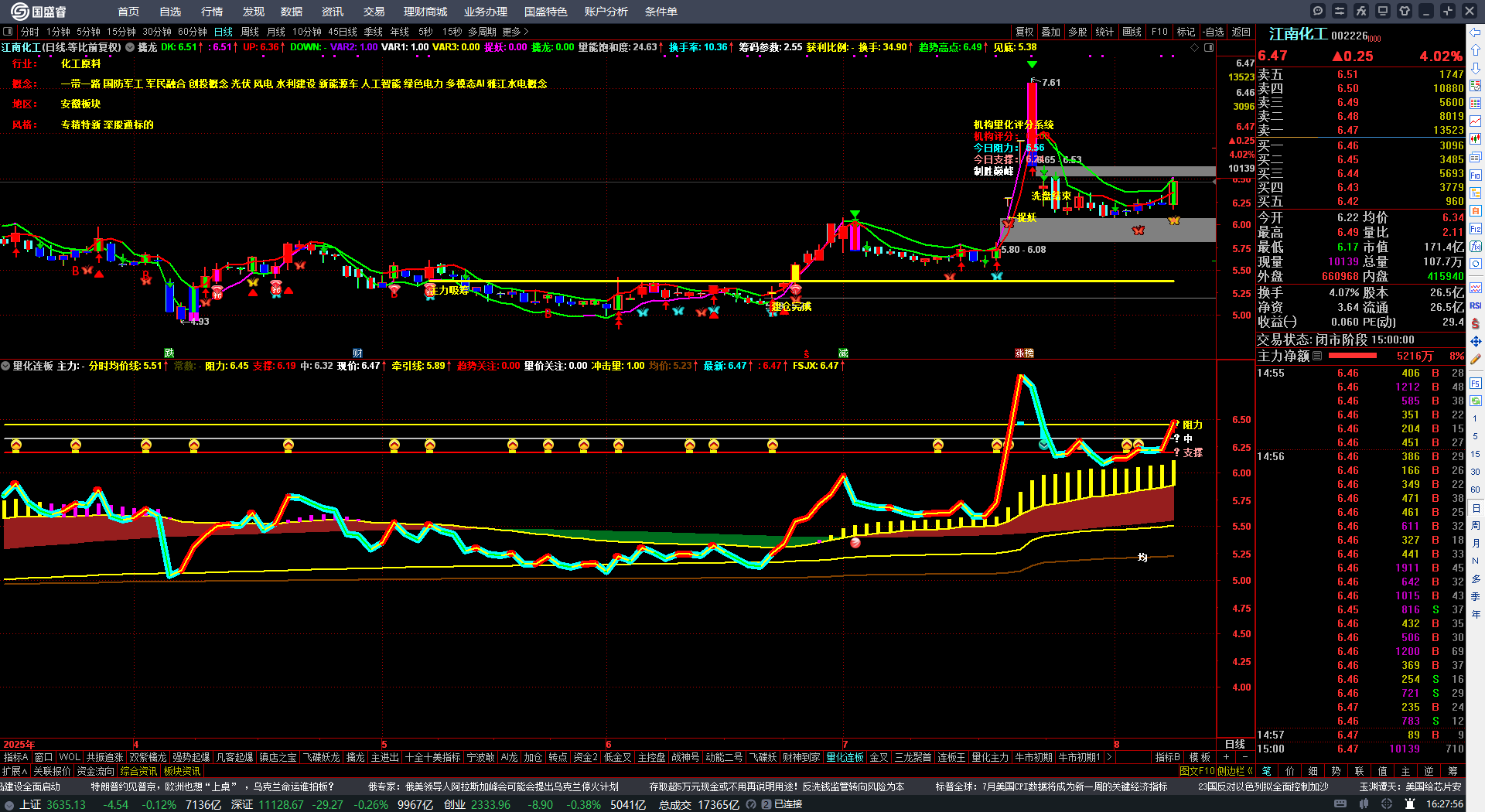The image size is (1485, 812).
Task: Click the diamond icon beside chart header
Action: click(x=1195, y=47)
